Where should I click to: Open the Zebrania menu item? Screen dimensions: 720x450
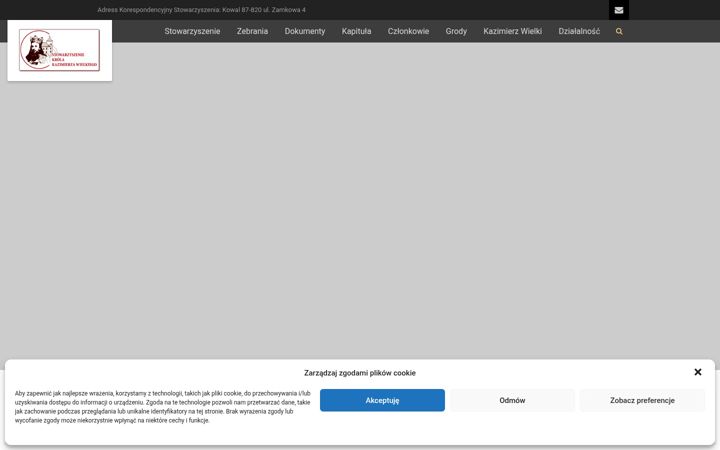(252, 31)
